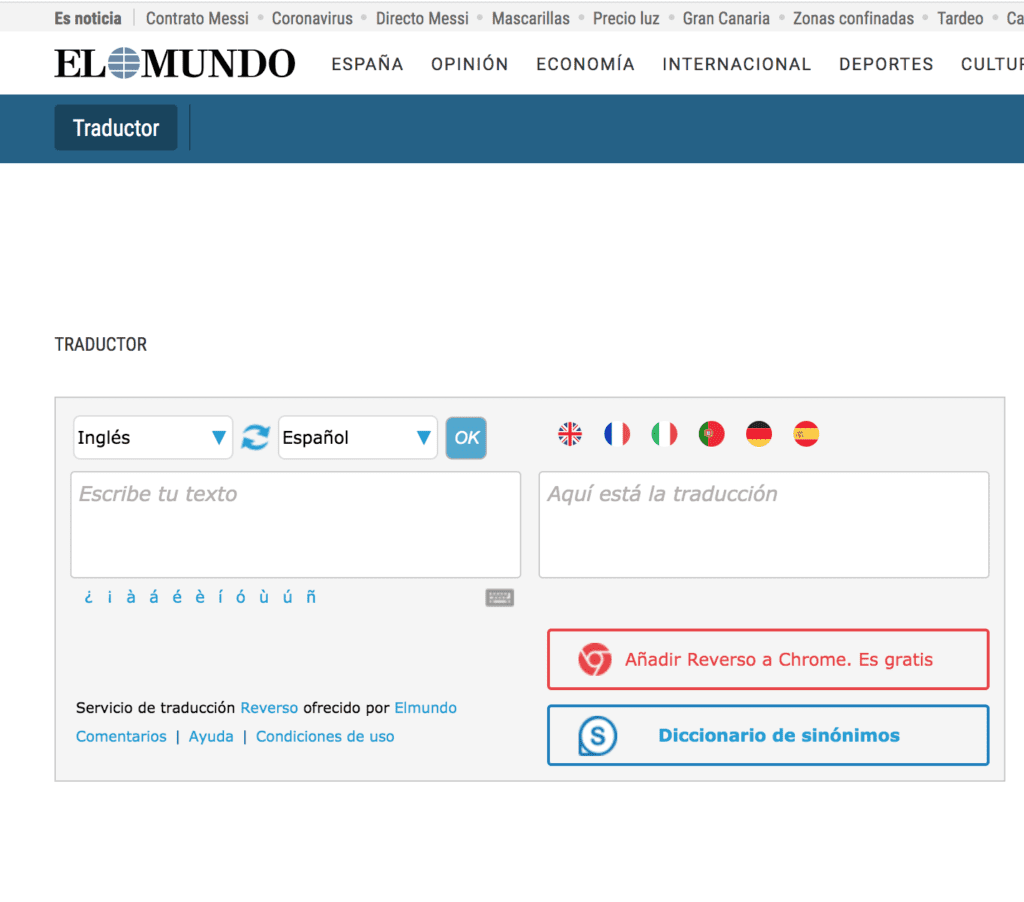
Task: Open the Coronavirus news topic link
Action: [x=312, y=18]
